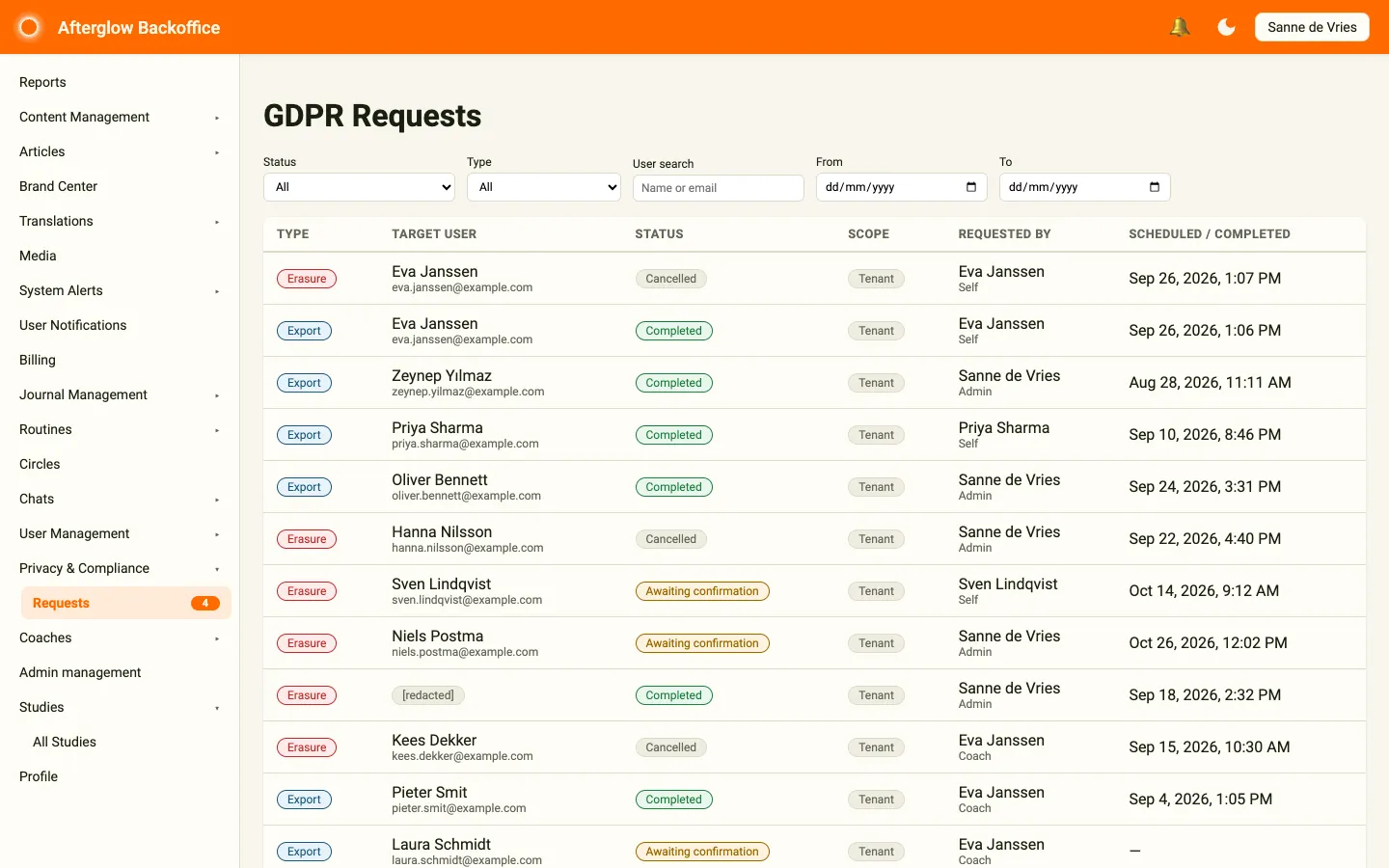Click the TARGET USER column header

[434, 234]
